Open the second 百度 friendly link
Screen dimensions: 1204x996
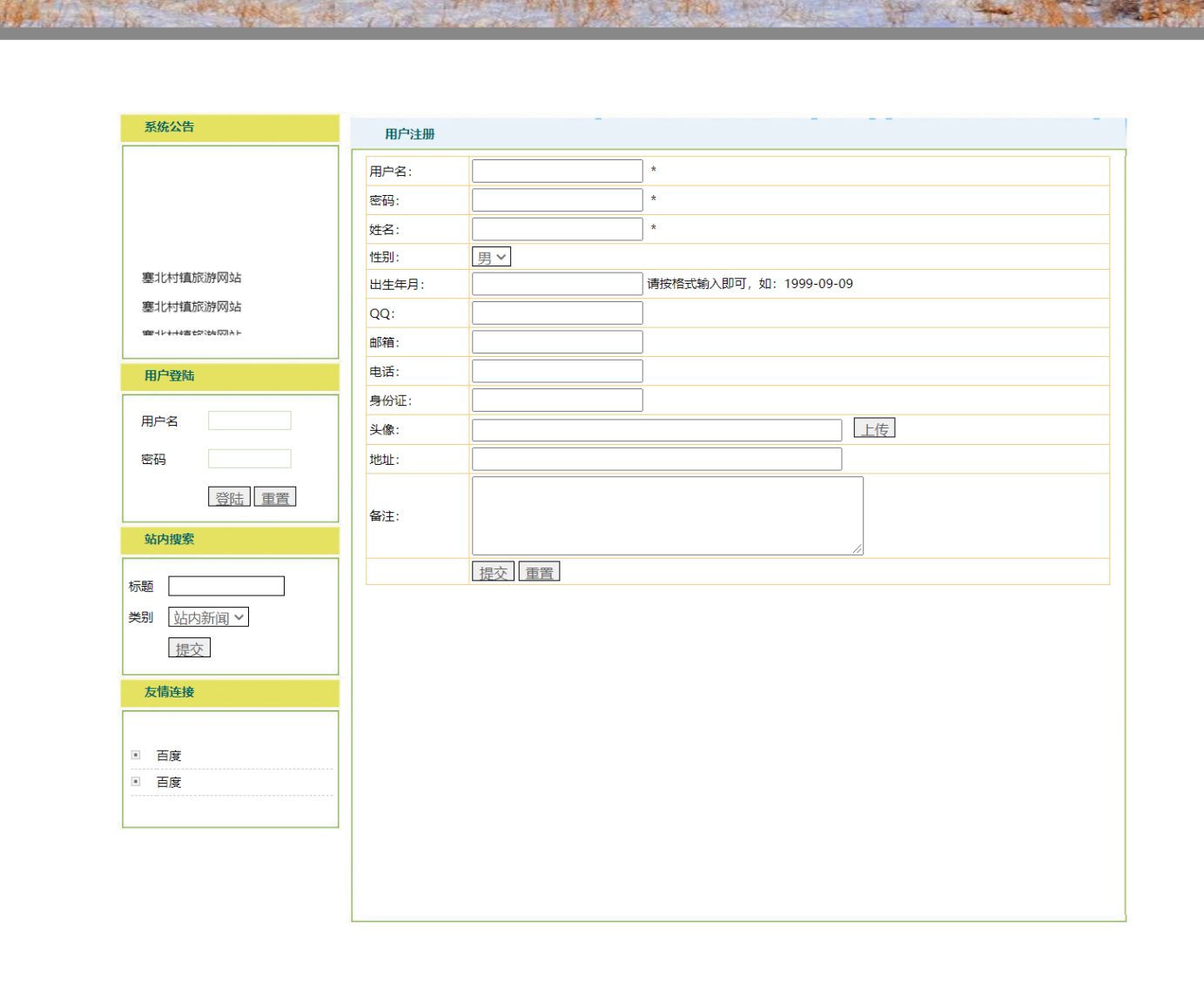(x=169, y=783)
